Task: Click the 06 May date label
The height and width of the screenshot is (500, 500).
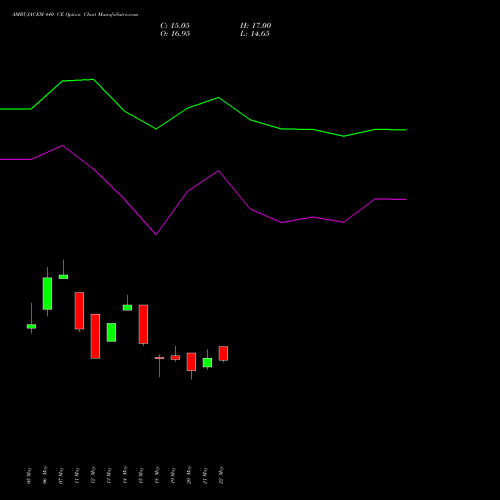Action: (x=45, y=475)
